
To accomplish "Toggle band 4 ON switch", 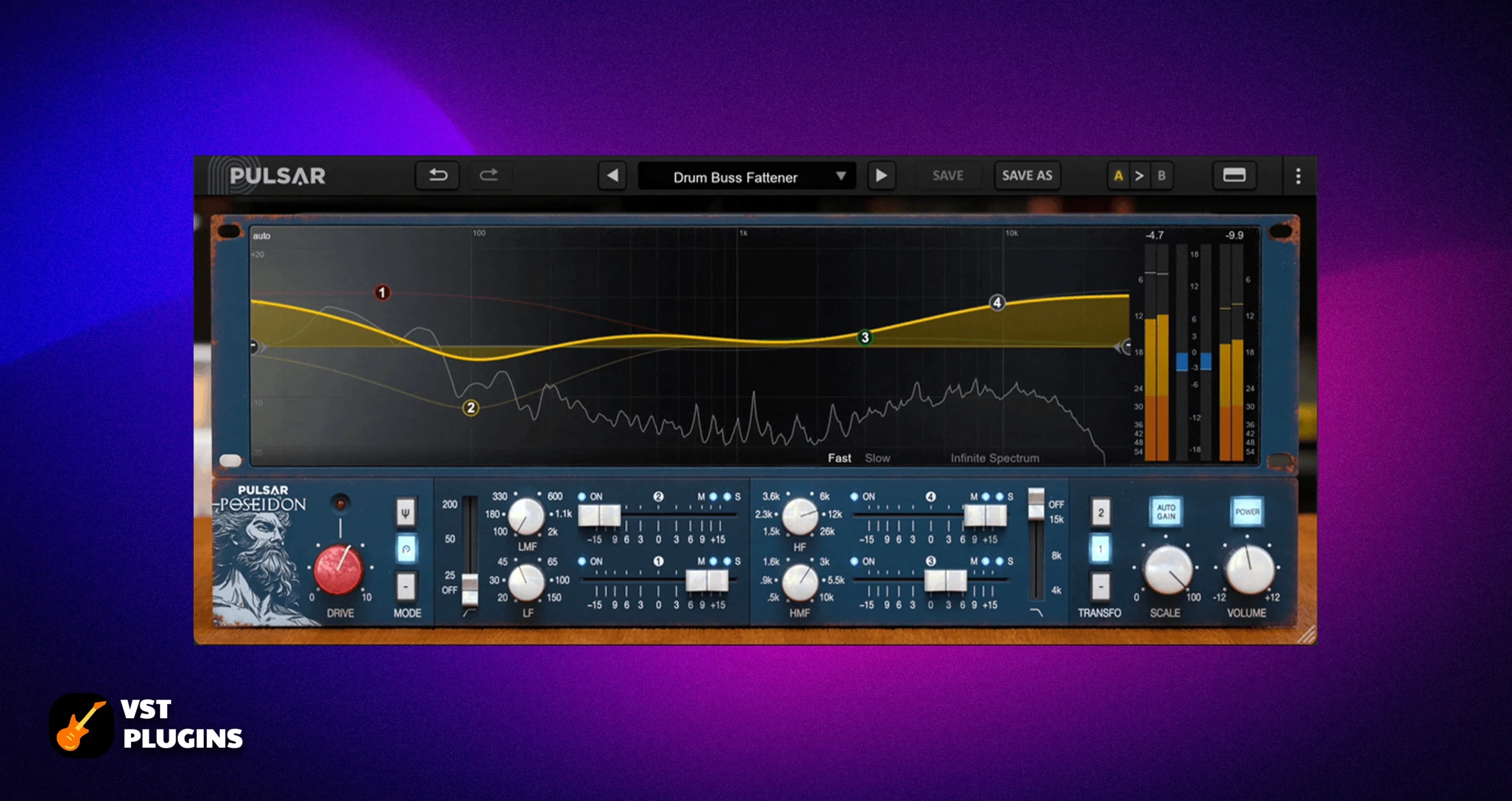I will point(854,496).
